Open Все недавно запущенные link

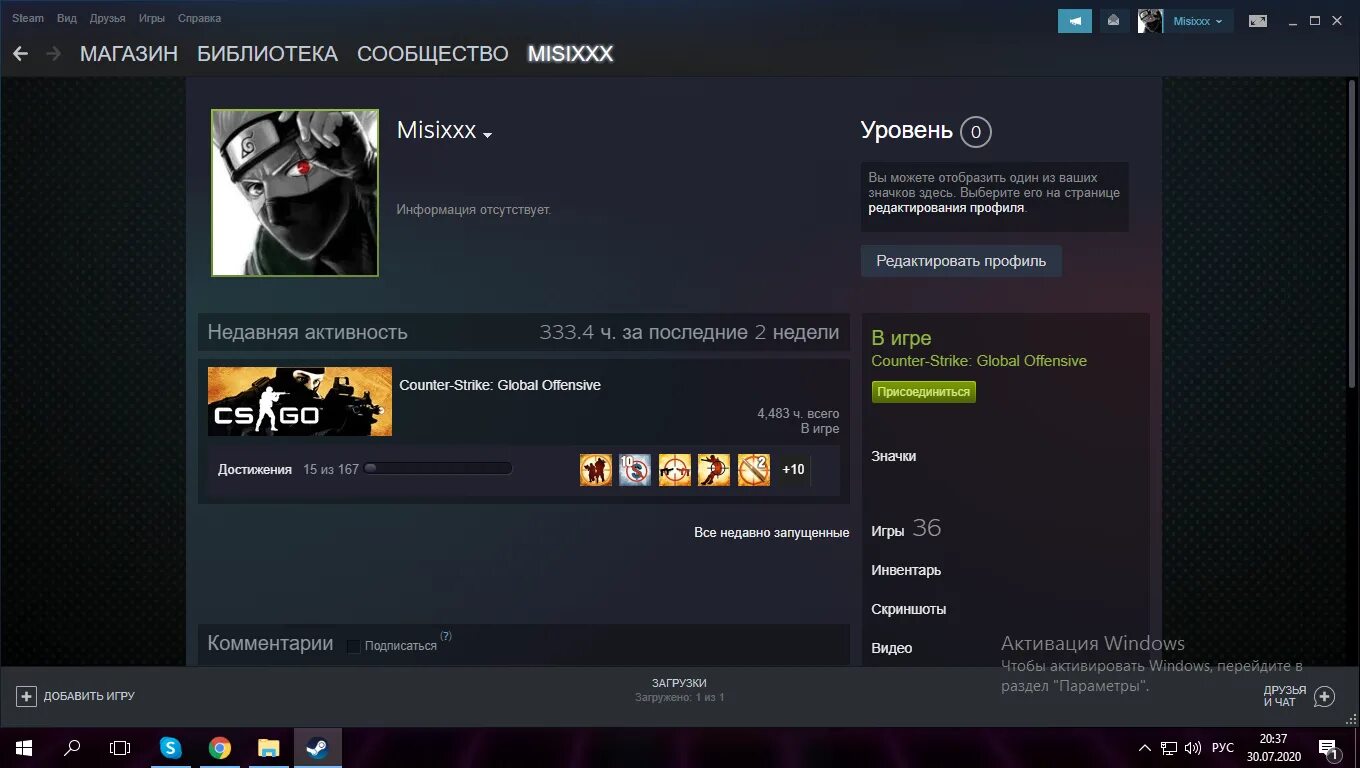click(x=772, y=533)
